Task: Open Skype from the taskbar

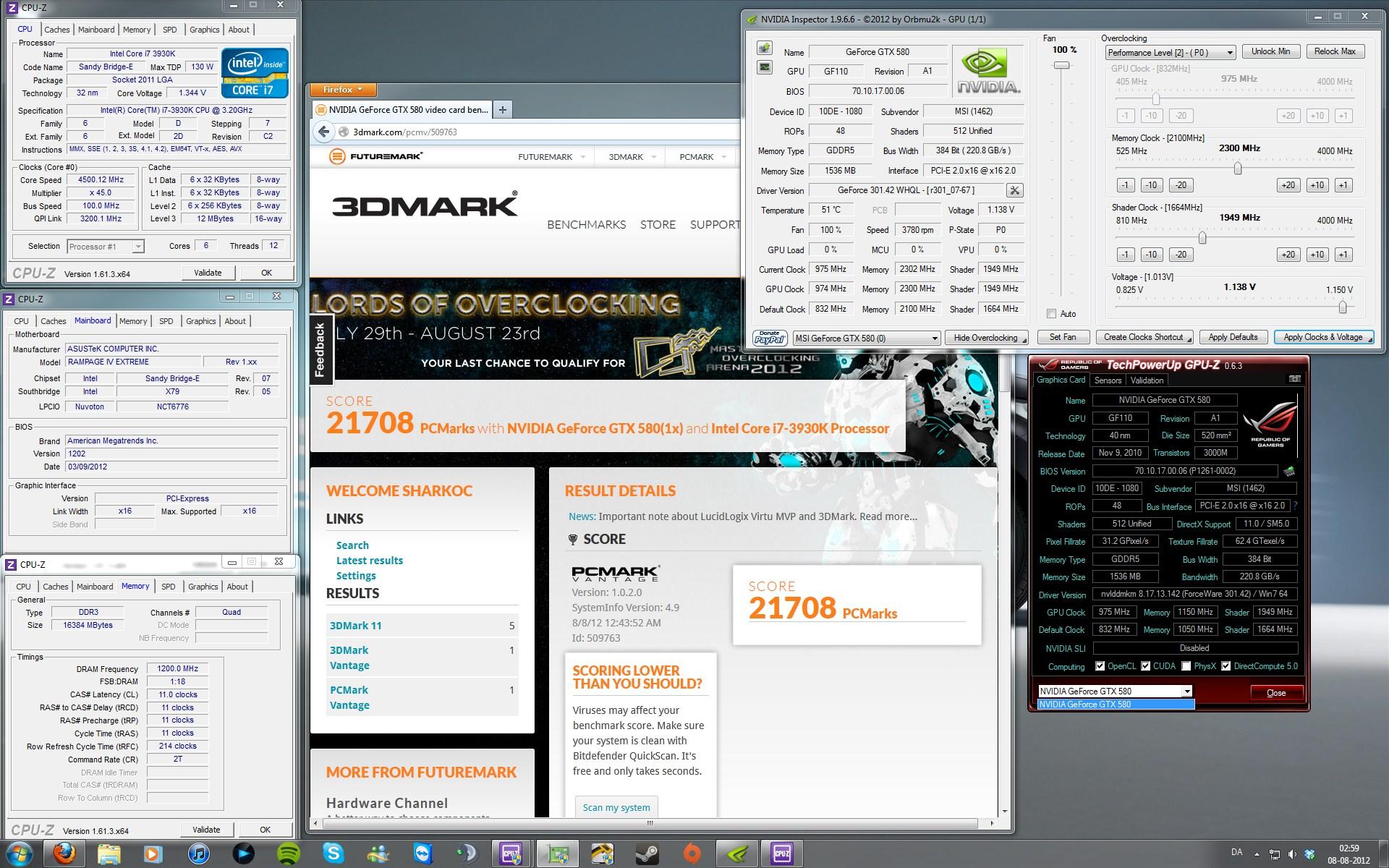Action: [x=333, y=854]
